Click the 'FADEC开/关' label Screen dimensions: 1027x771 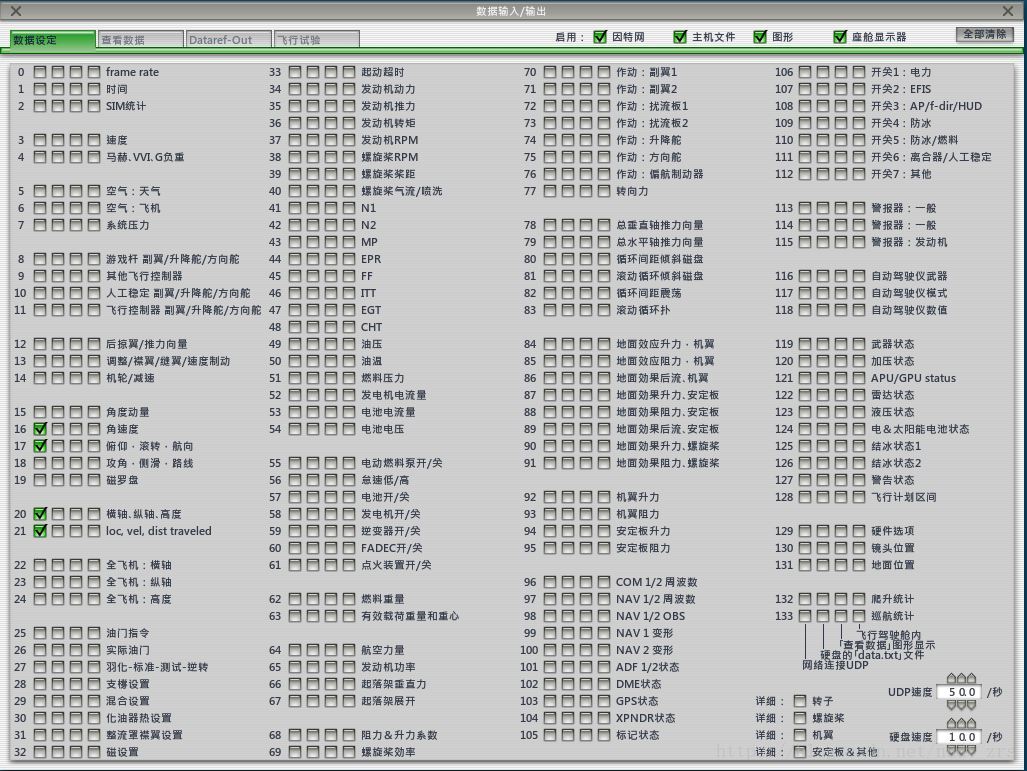[392, 548]
